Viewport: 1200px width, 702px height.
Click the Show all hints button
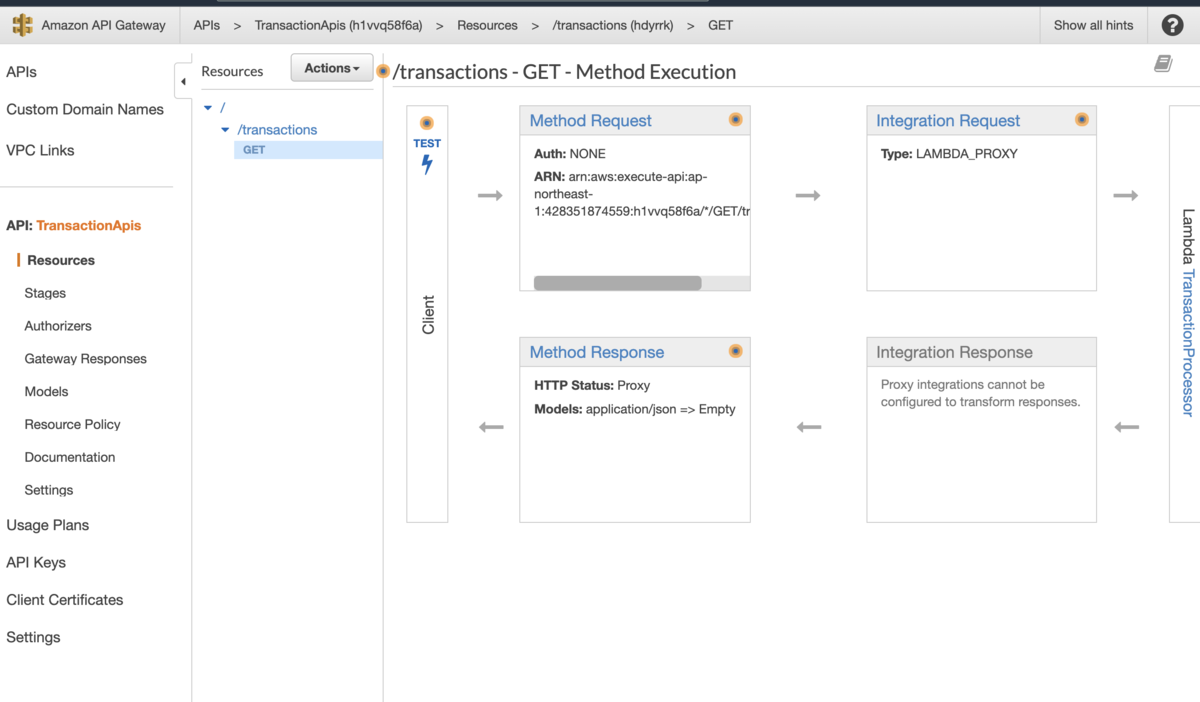[x=1093, y=25]
